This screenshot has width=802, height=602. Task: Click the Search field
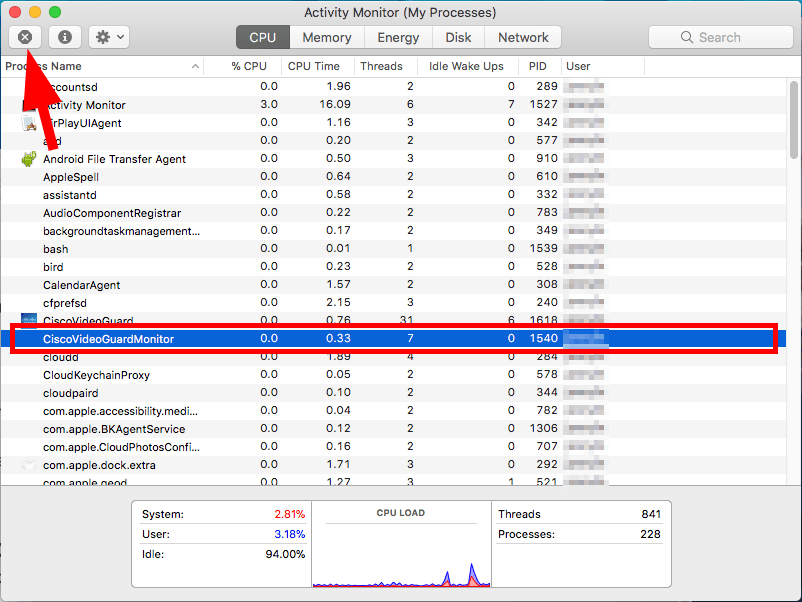tap(721, 37)
